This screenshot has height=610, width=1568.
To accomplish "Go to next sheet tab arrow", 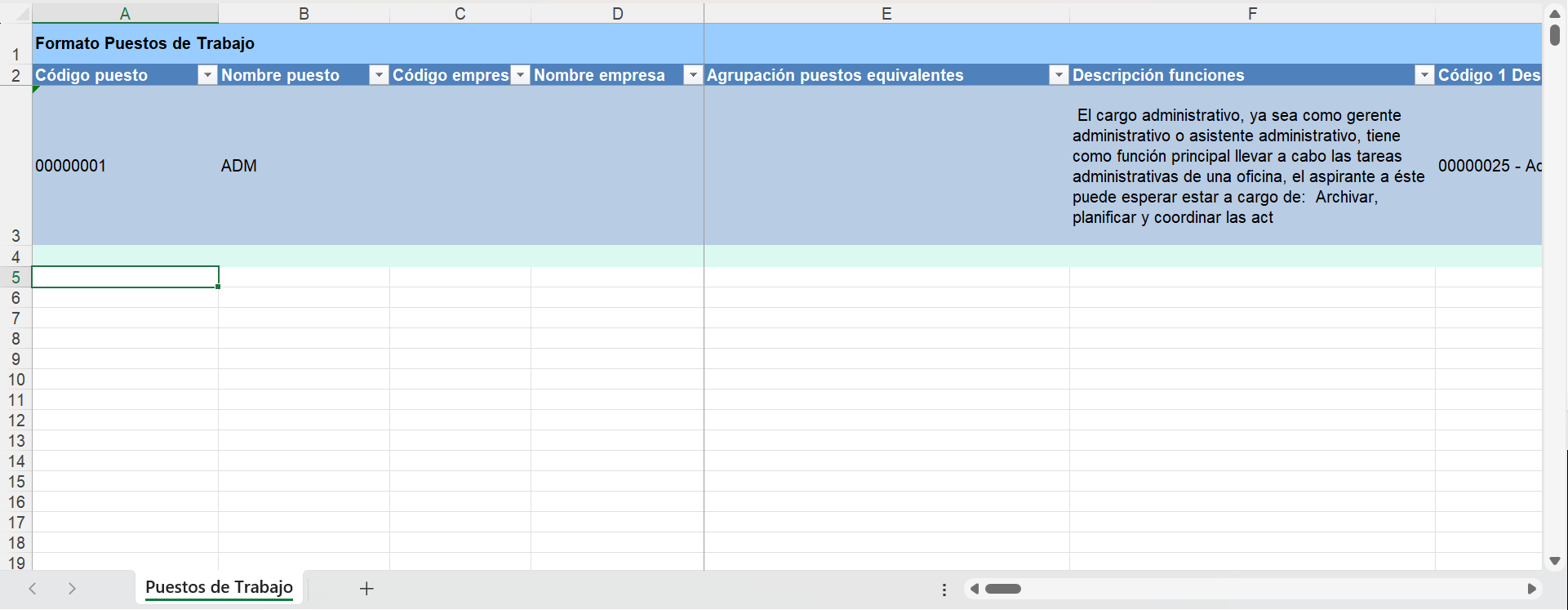I will pyautogui.click(x=72, y=588).
